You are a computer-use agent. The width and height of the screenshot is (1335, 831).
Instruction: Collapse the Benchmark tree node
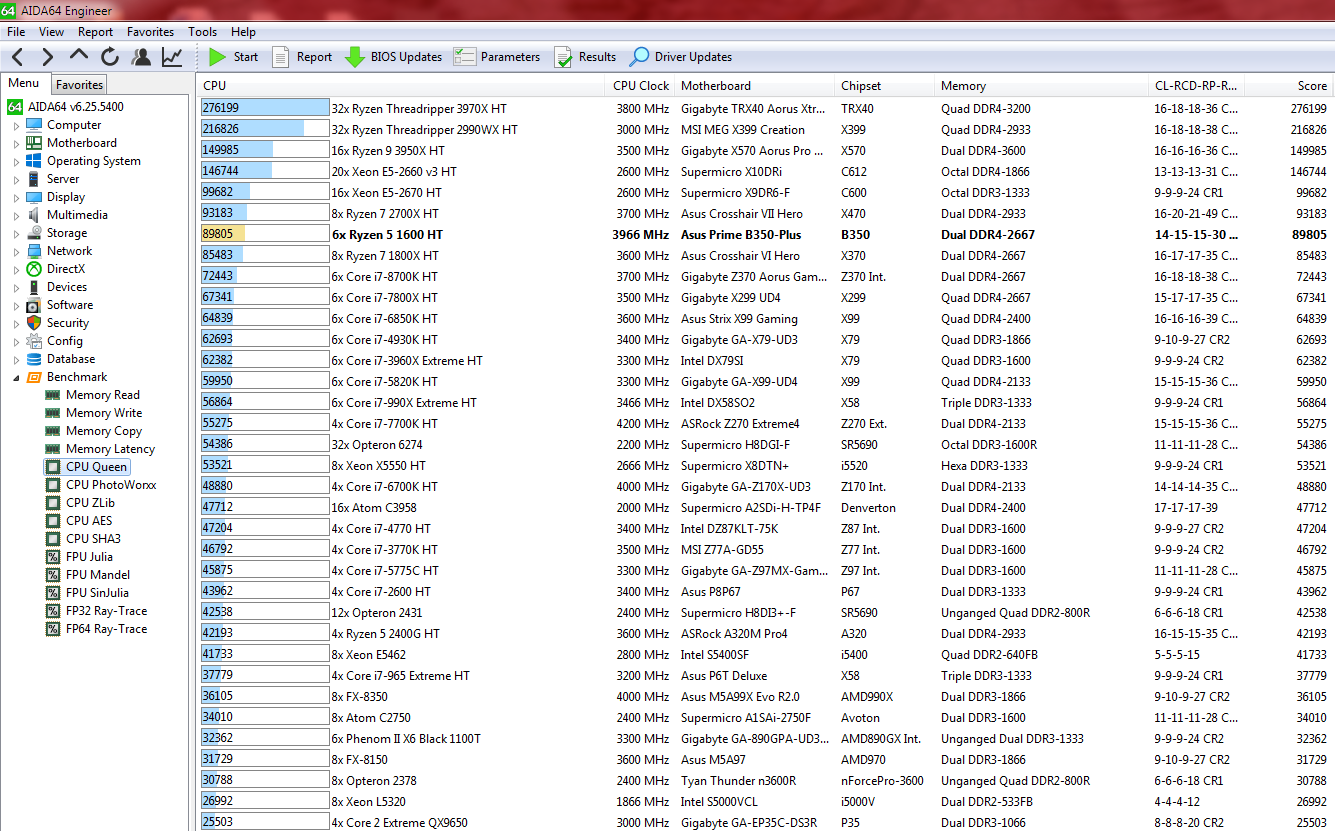point(16,378)
